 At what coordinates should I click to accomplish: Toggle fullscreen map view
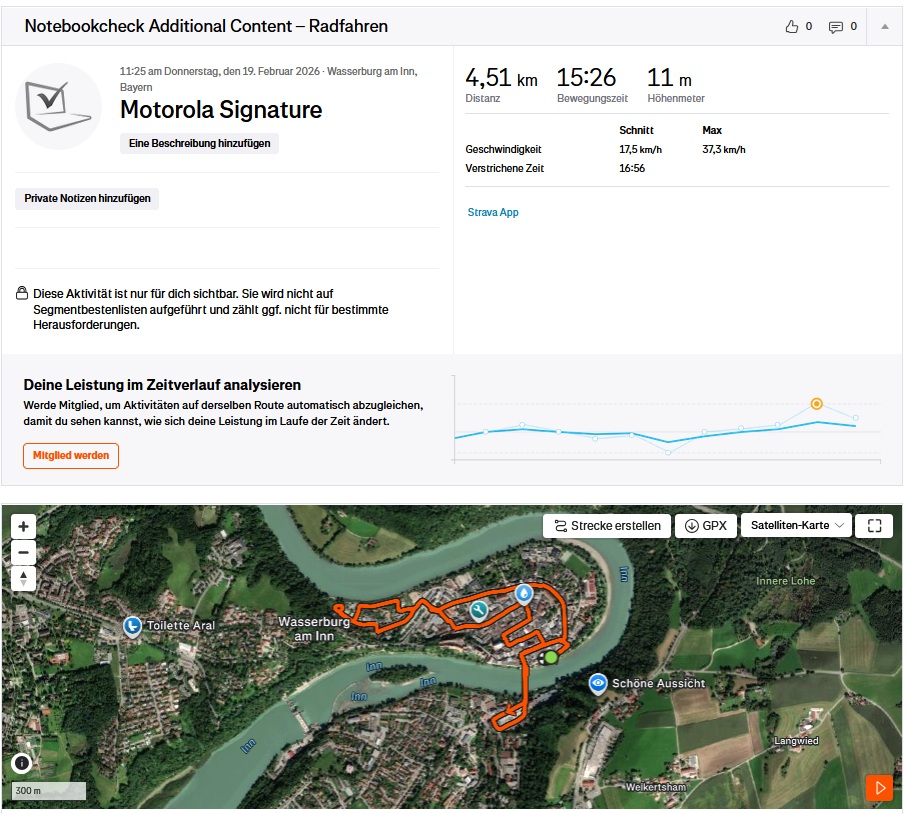click(874, 526)
